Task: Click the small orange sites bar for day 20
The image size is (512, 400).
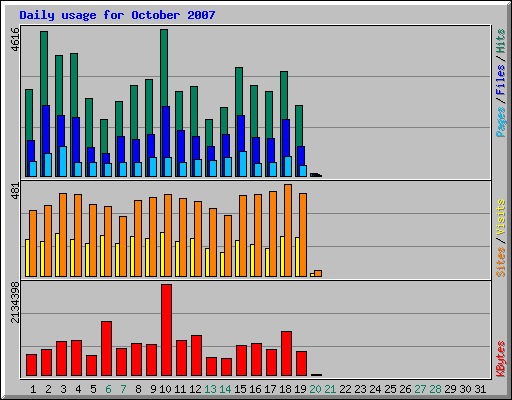Action: point(318,273)
